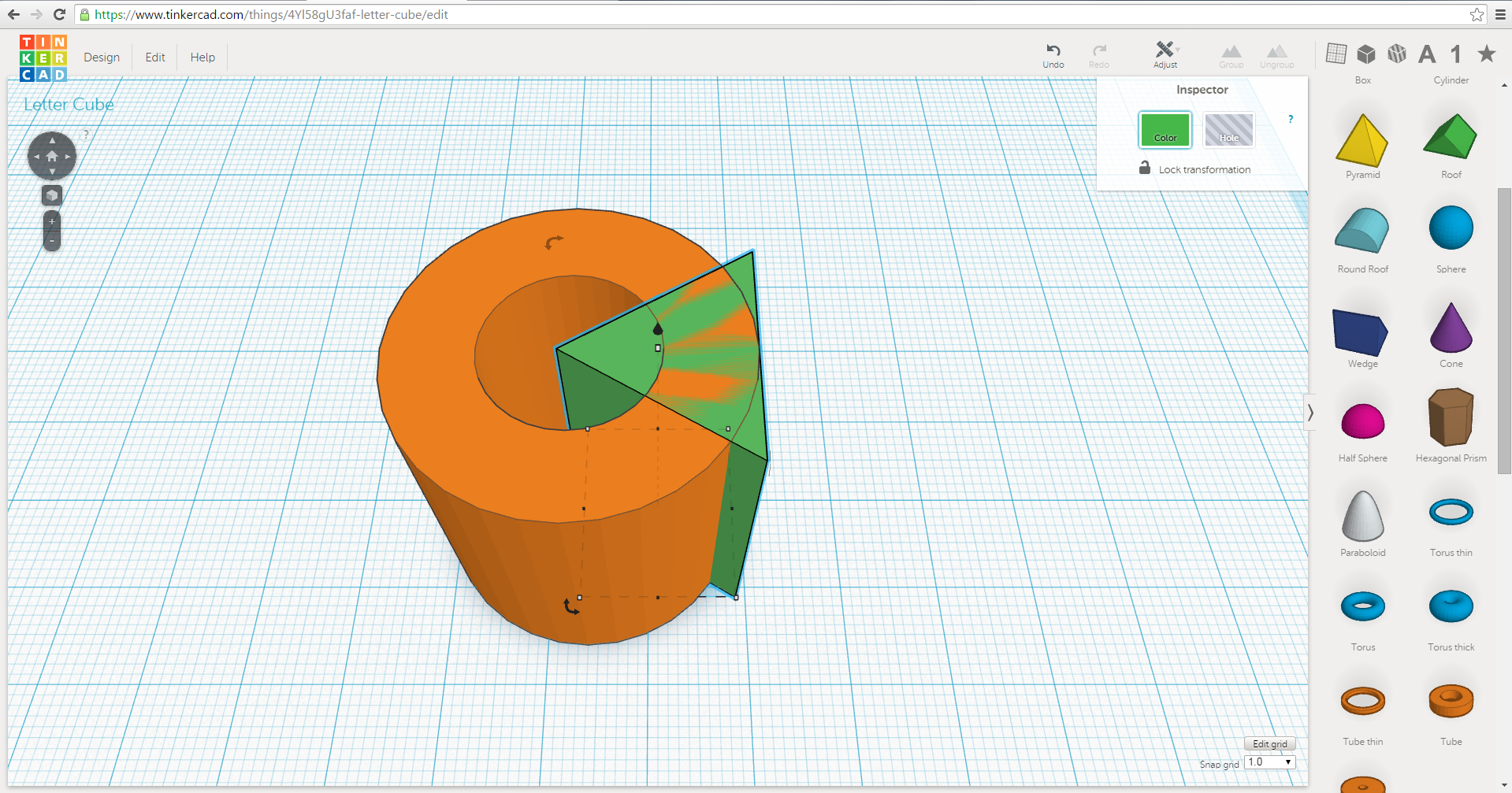
Task: Choose the Wedge shape
Action: 1359,333
